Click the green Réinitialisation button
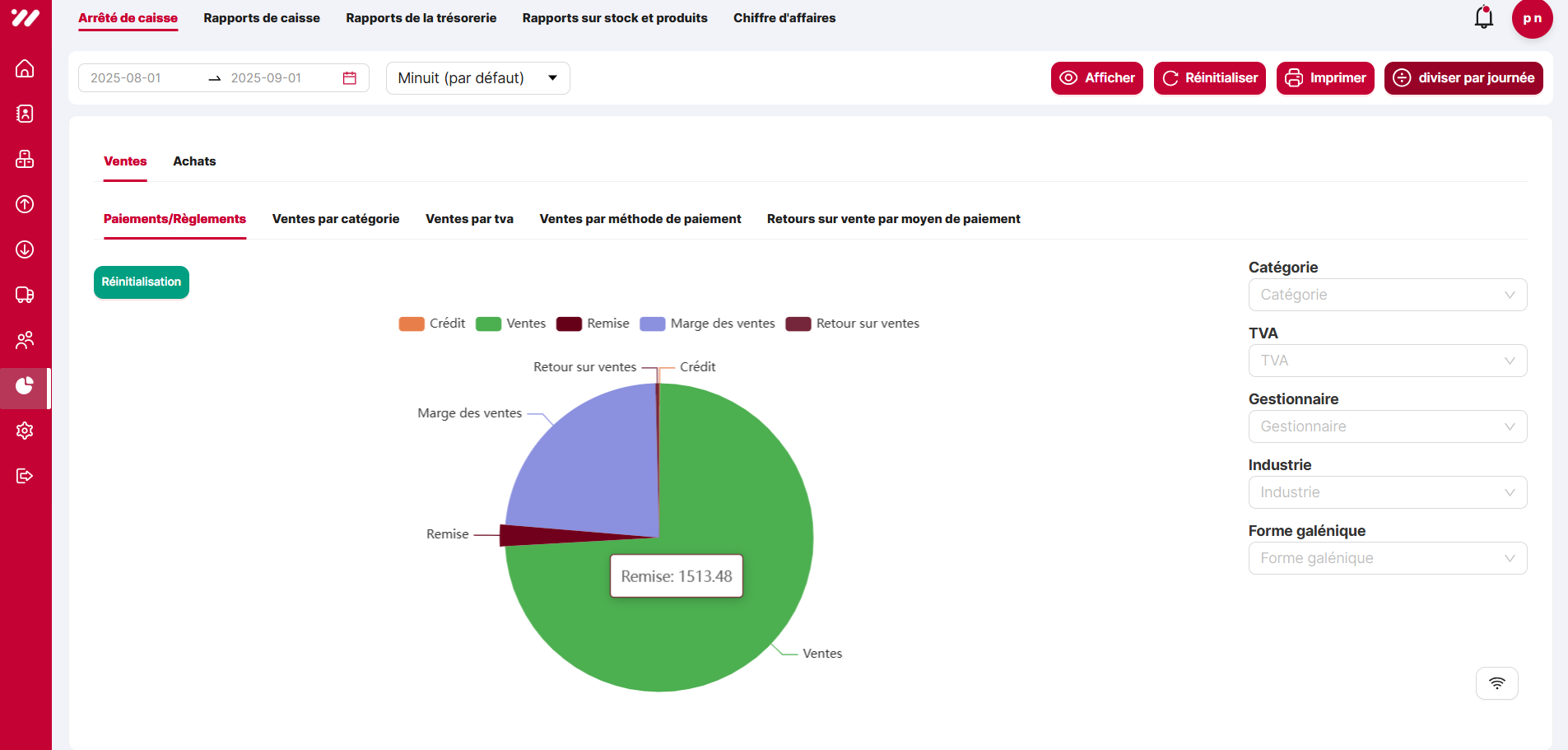Viewport: 1568px width, 750px height. (142, 282)
